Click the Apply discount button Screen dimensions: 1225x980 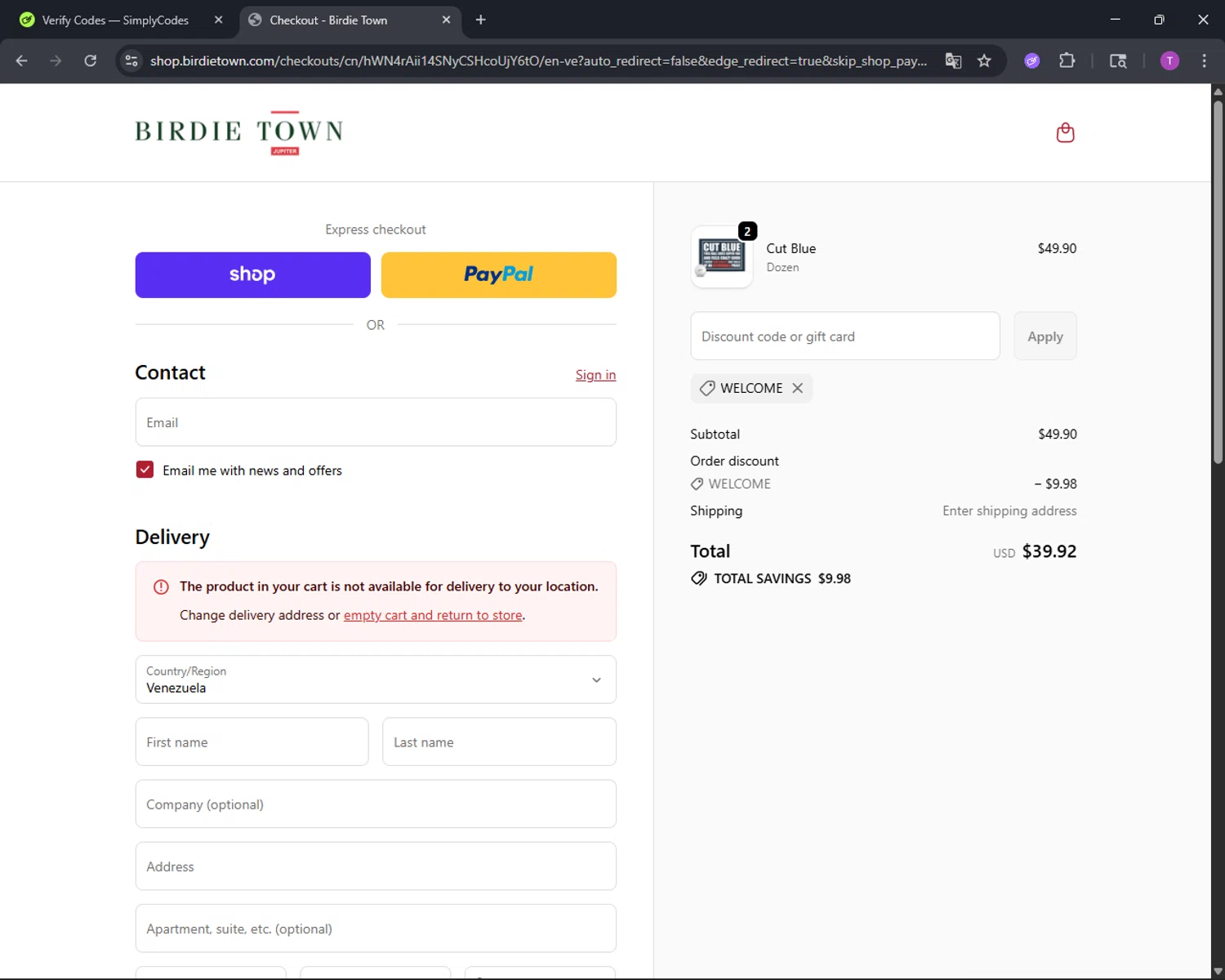point(1045,336)
